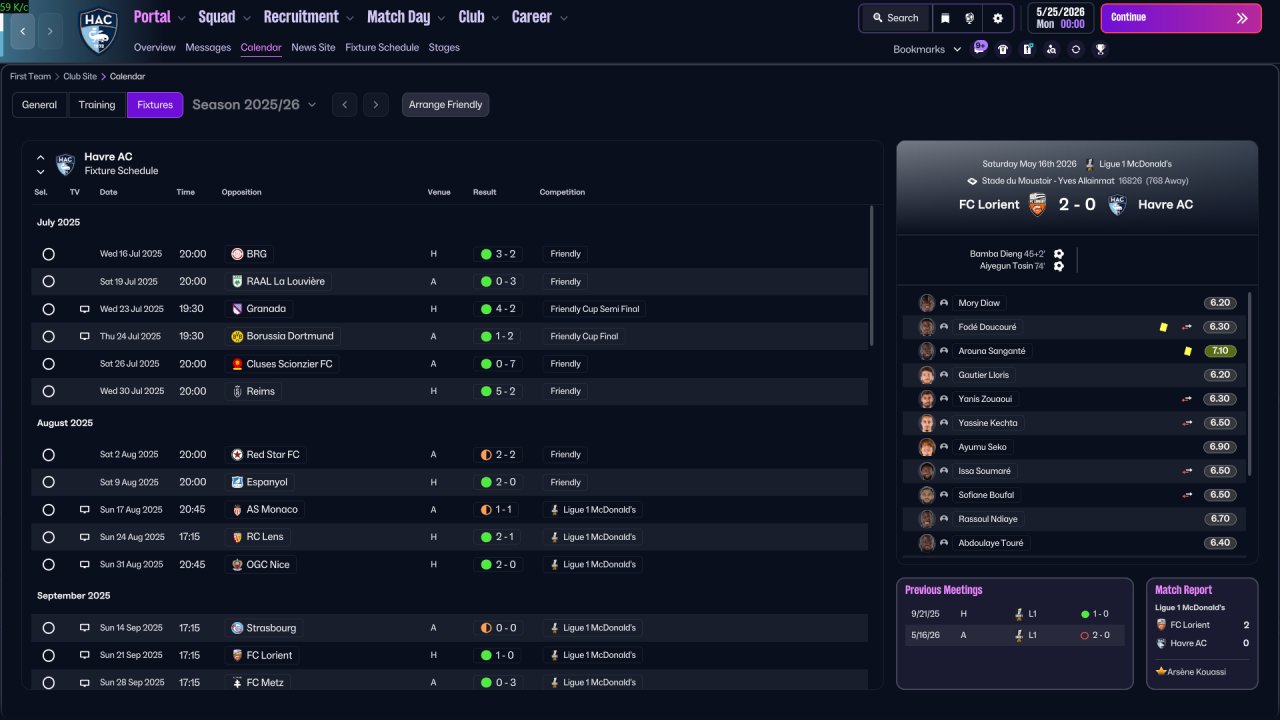
Task: Open the circular arrows transfers shortcut icon
Action: pos(1076,49)
